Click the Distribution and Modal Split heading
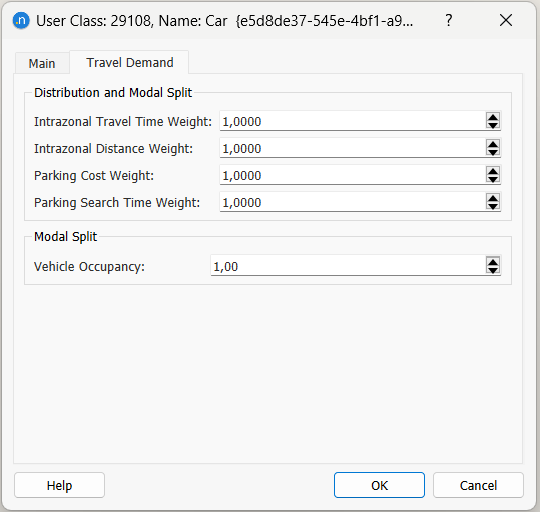This screenshot has width=540, height=512. pos(113,93)
